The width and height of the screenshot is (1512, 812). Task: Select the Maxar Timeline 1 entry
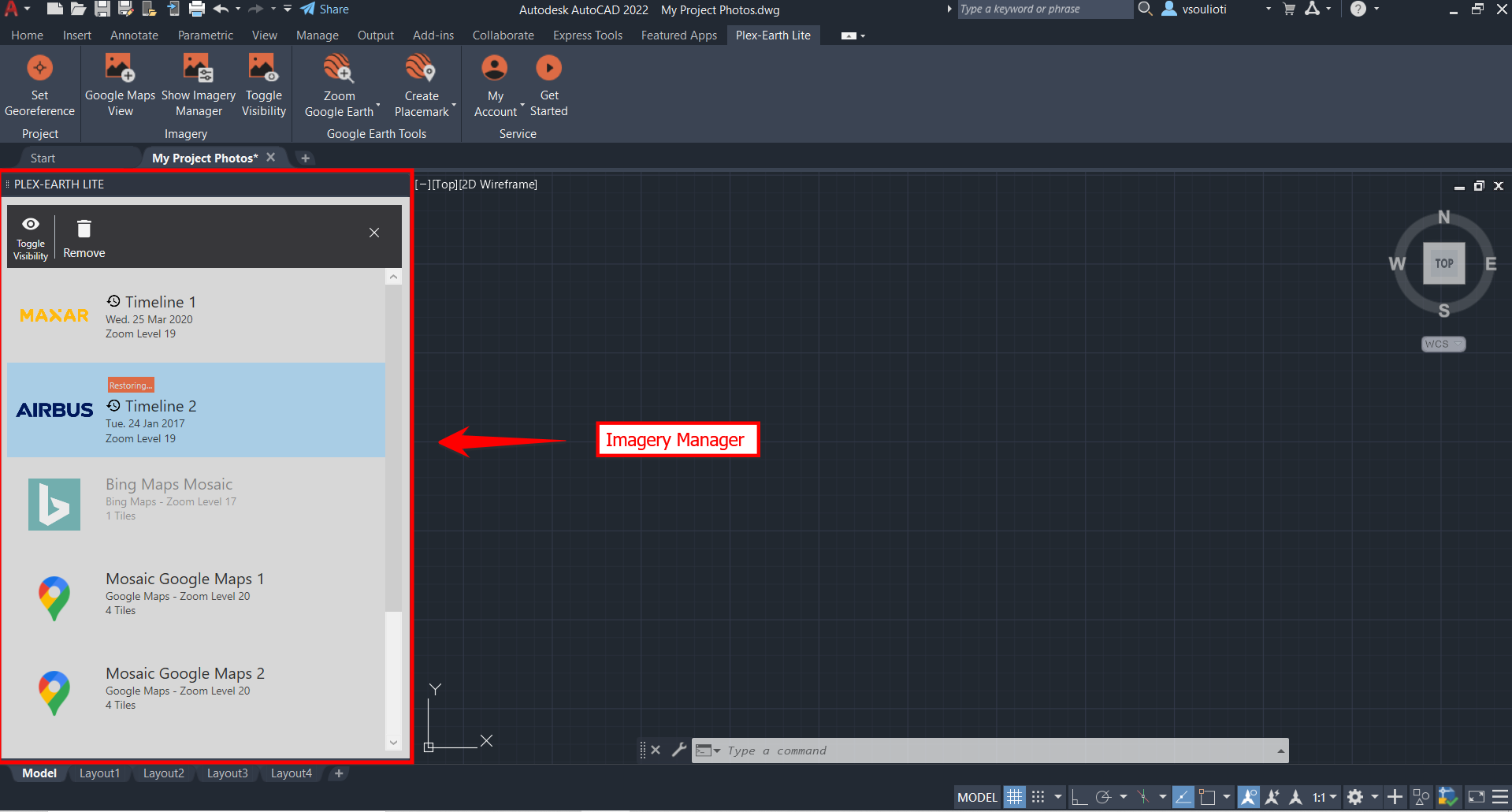196,316
